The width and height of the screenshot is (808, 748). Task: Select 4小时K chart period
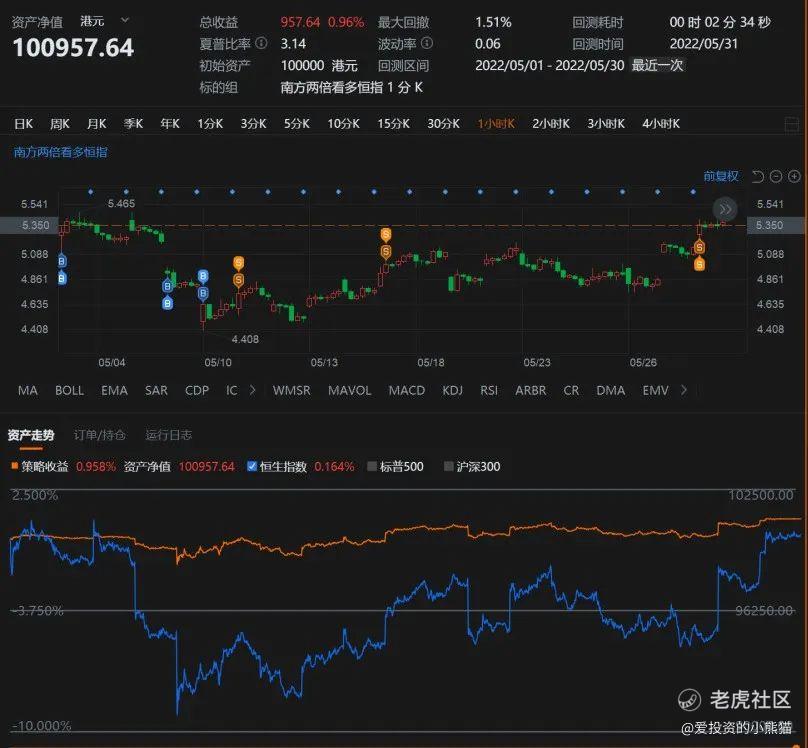point(661,124)
